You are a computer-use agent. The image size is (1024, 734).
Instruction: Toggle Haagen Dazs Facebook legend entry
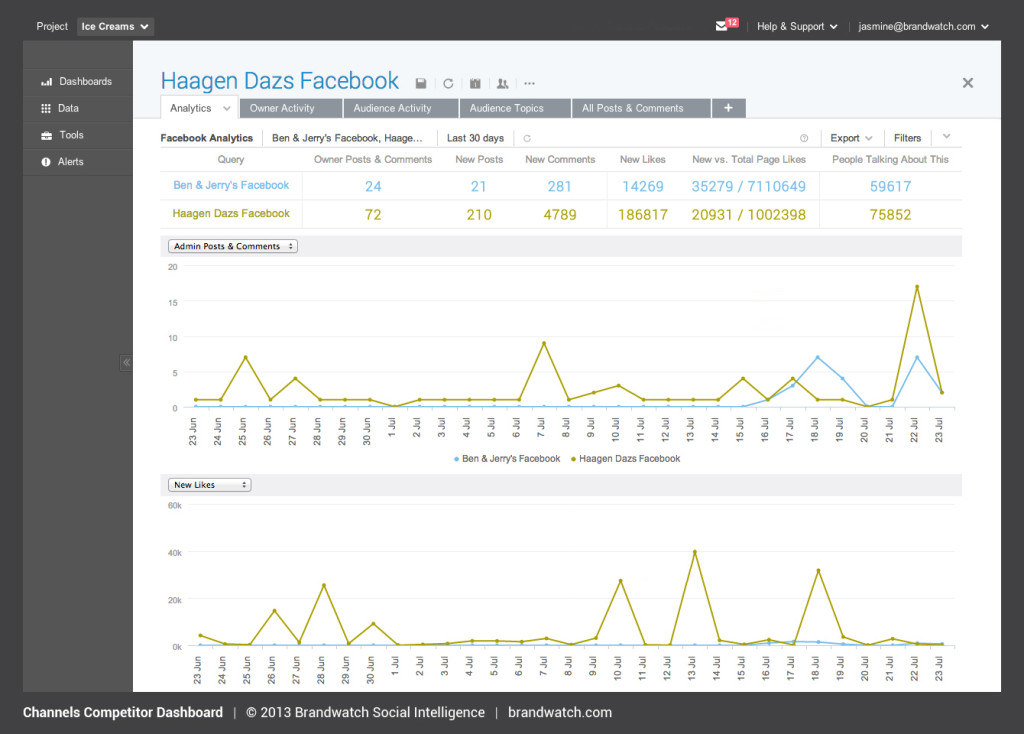625,459
